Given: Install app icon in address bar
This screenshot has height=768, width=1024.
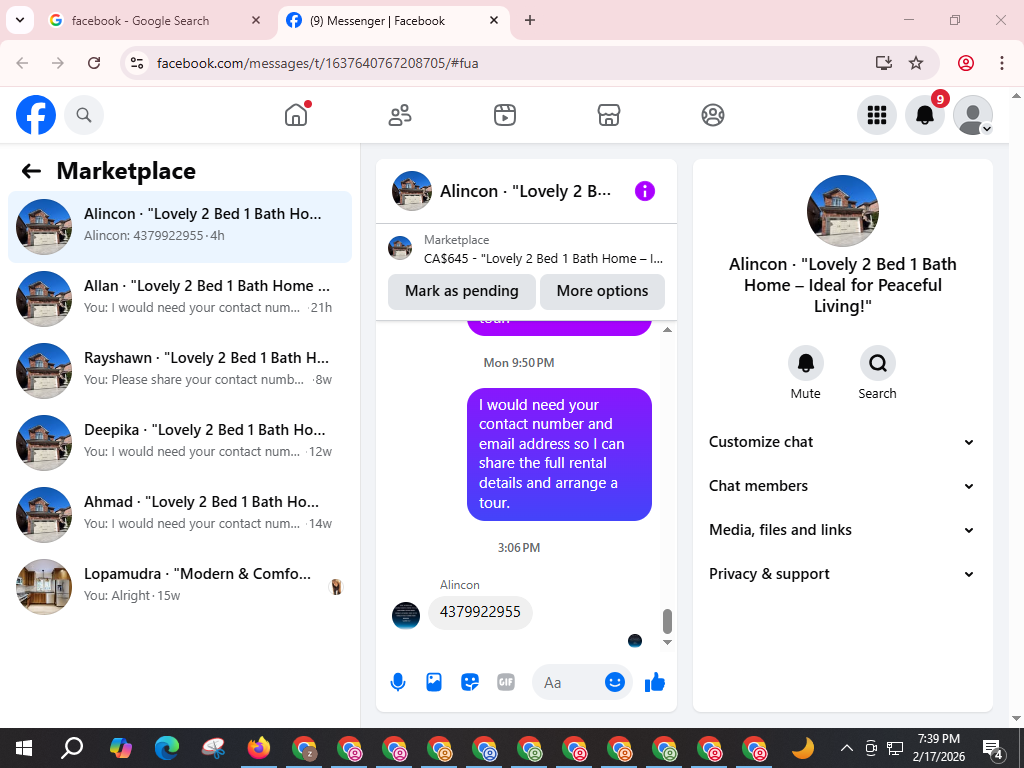Looking at the screenshot, I should (884, 63).
